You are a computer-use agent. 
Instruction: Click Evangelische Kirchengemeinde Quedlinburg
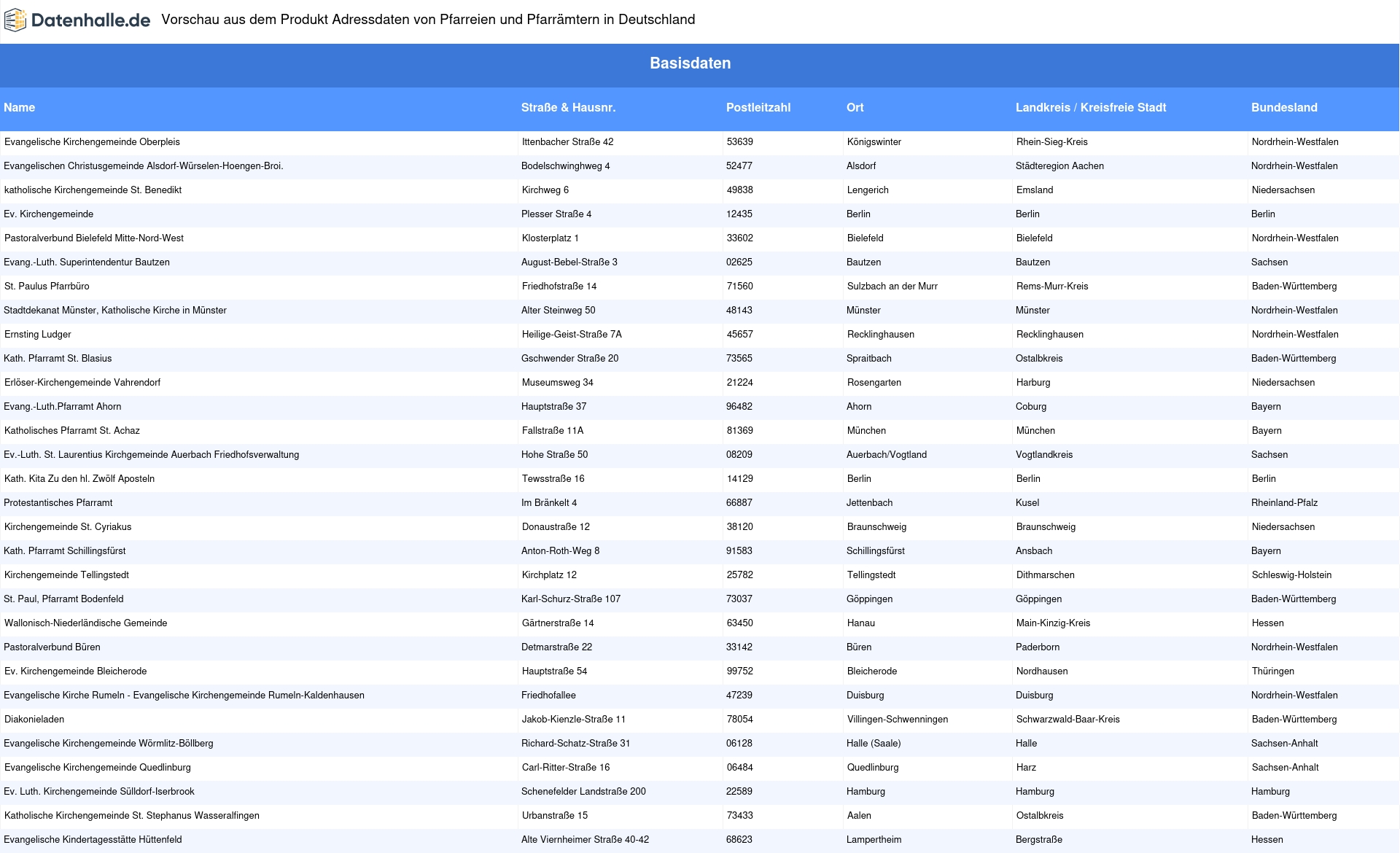click(98, 768)
